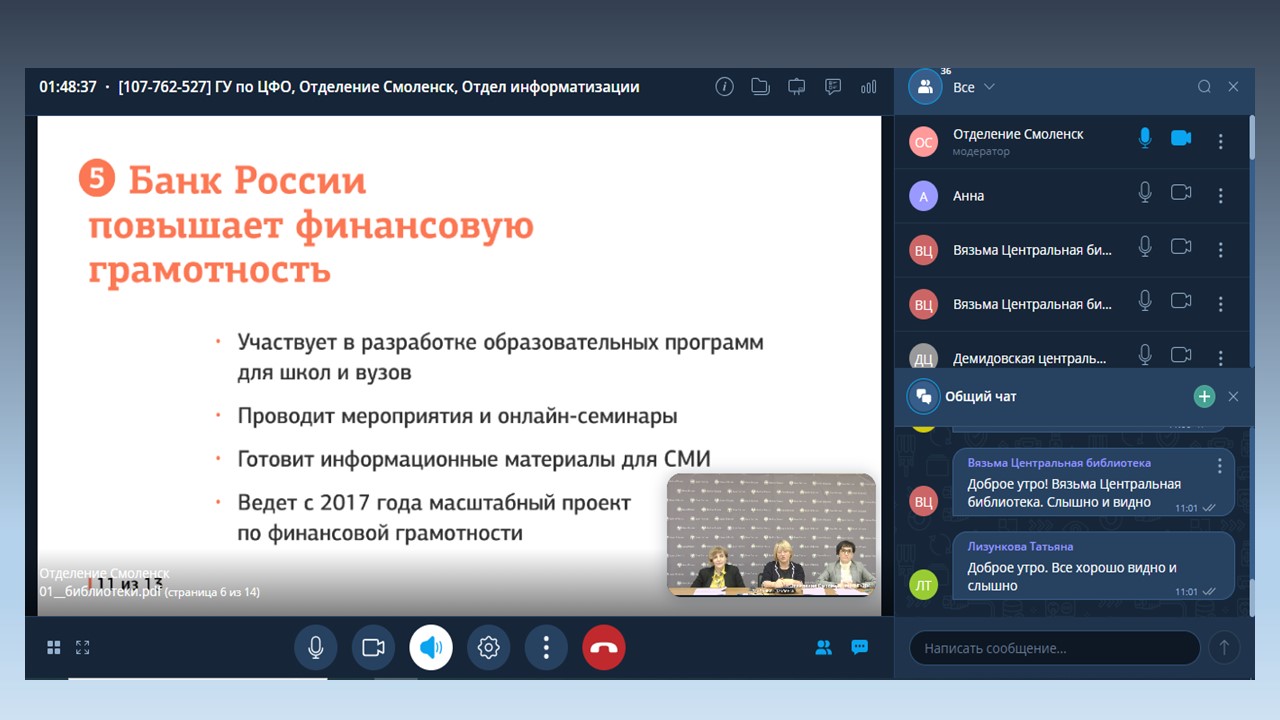Click sender name 'Лизункова Татьяна' in chat
Viewport: 1280px width, 720px height.
[1020, 546]
